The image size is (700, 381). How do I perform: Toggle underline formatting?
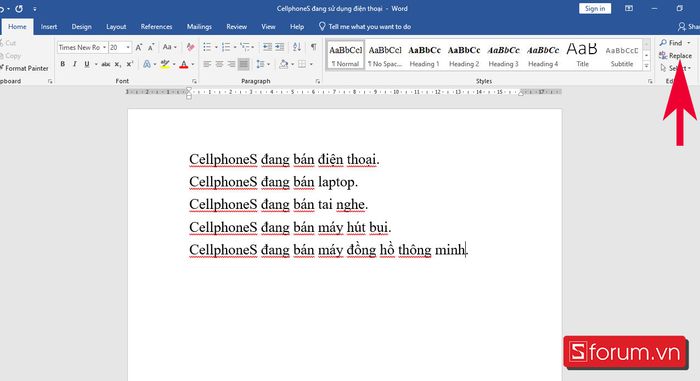click(x=87, y=64)
